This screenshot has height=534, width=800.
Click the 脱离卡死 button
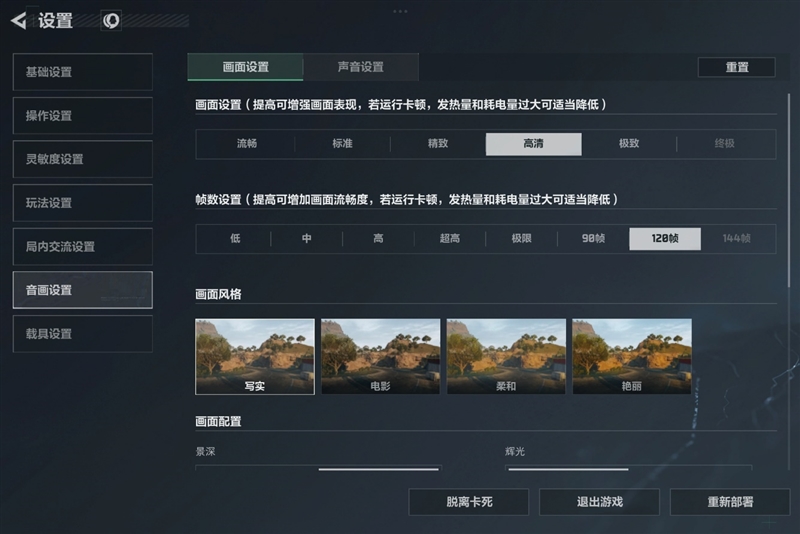469,502
